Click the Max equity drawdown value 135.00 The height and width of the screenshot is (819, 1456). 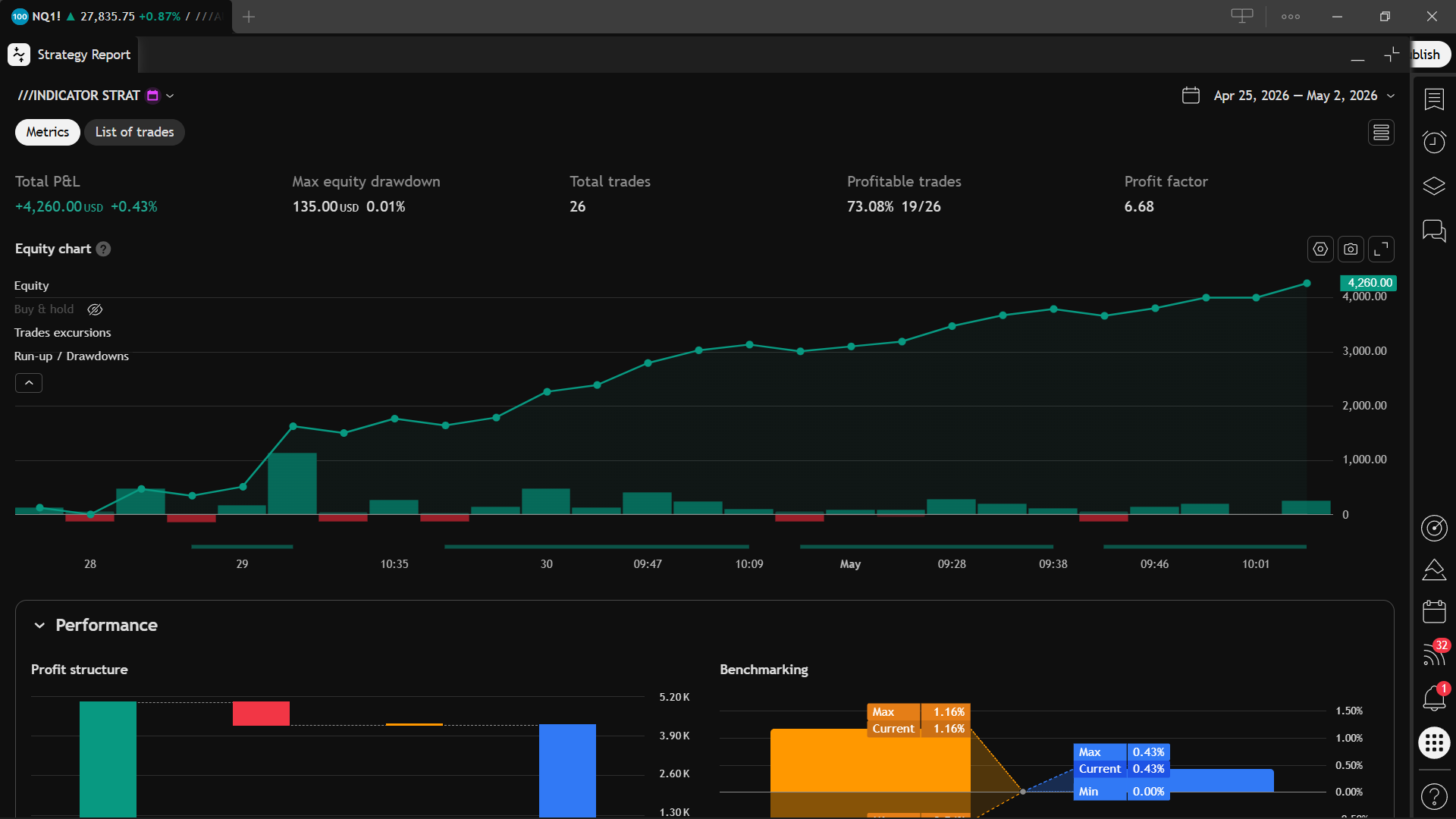[x=325, y=207]
